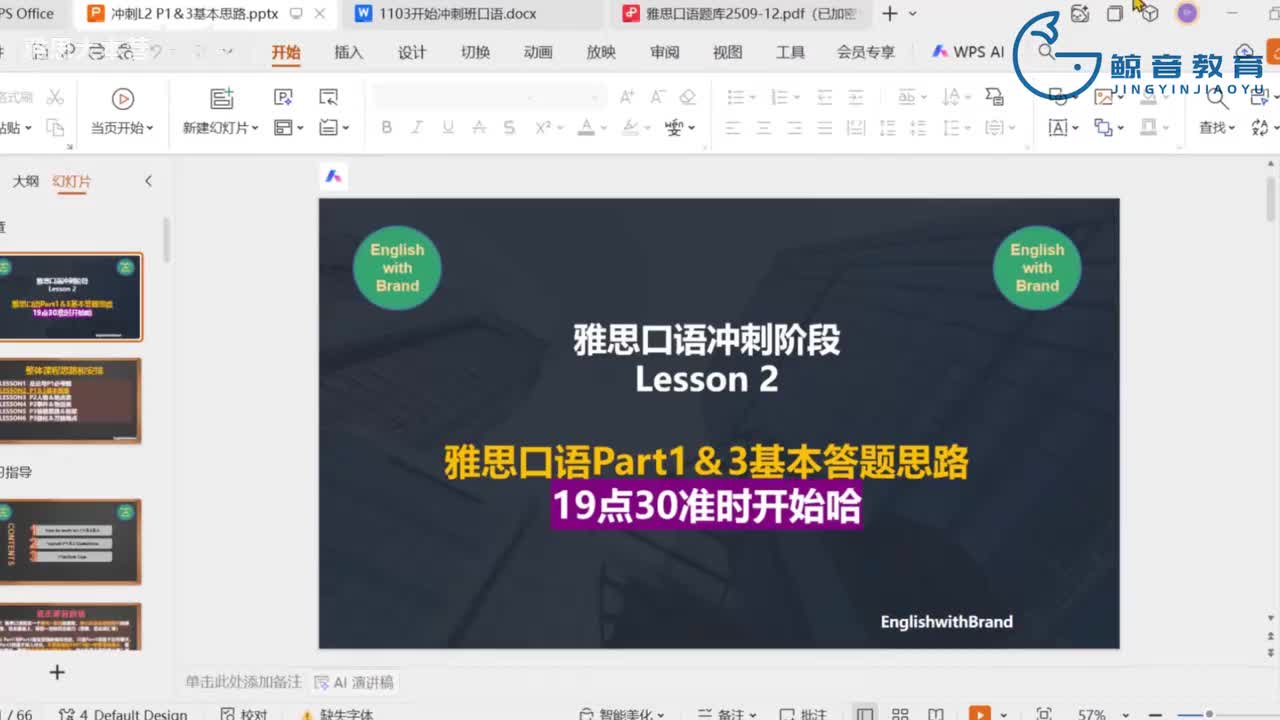The height and width of the screenshot is (720, 1280).
Task: Click the 批注 button in status bar
Action: pos(804,714)
